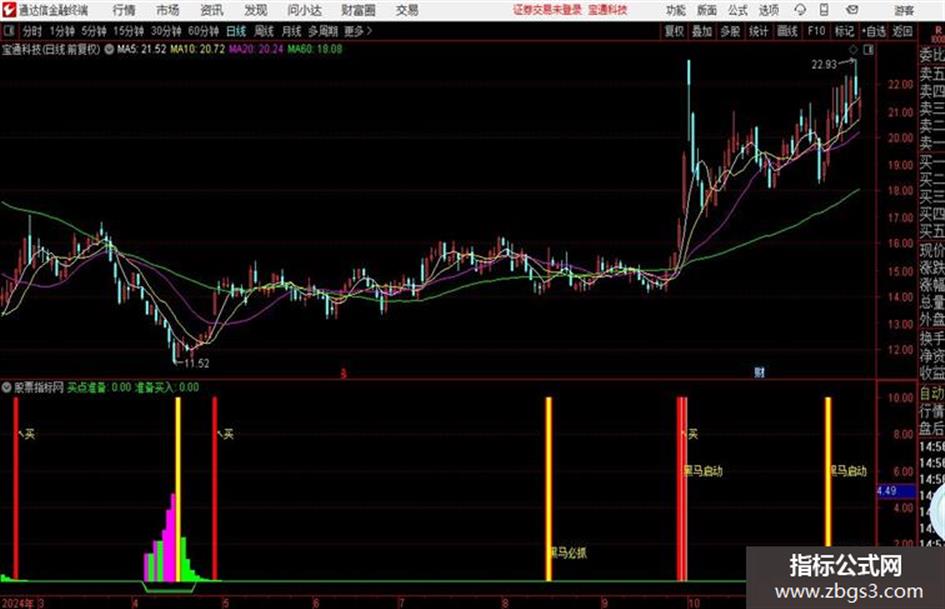Screen dimensions: 945x609
Task: Switch to the 1分钟 period tab
Action: pyautogui.click(x=62, y=31)
